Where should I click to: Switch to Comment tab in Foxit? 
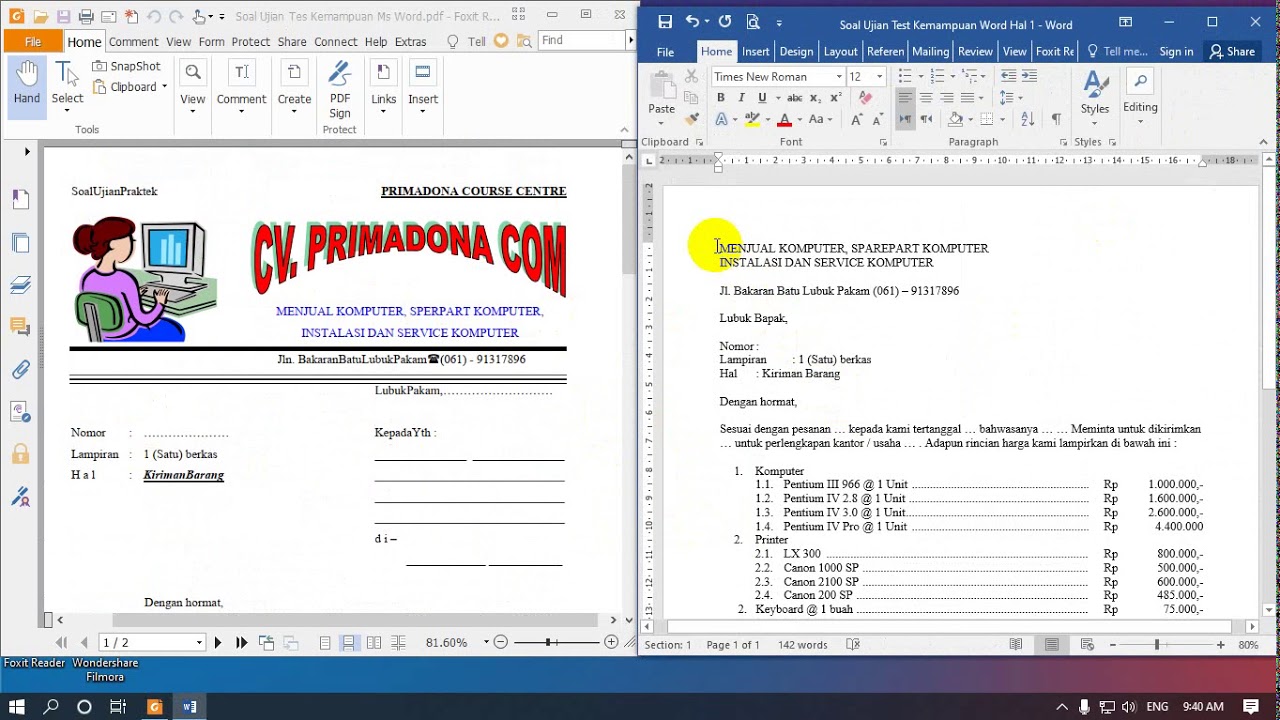point(133,41)
